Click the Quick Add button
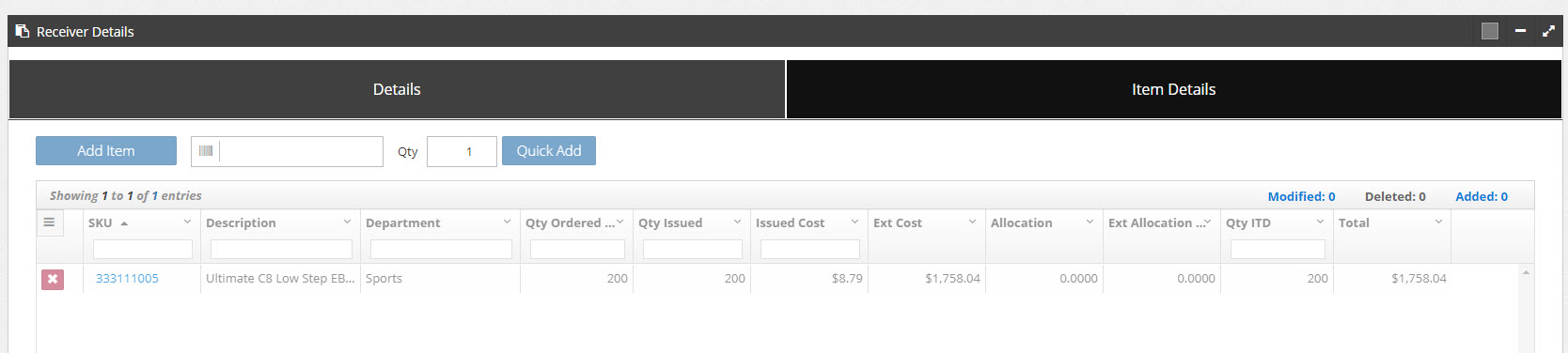 click(549, 151)
